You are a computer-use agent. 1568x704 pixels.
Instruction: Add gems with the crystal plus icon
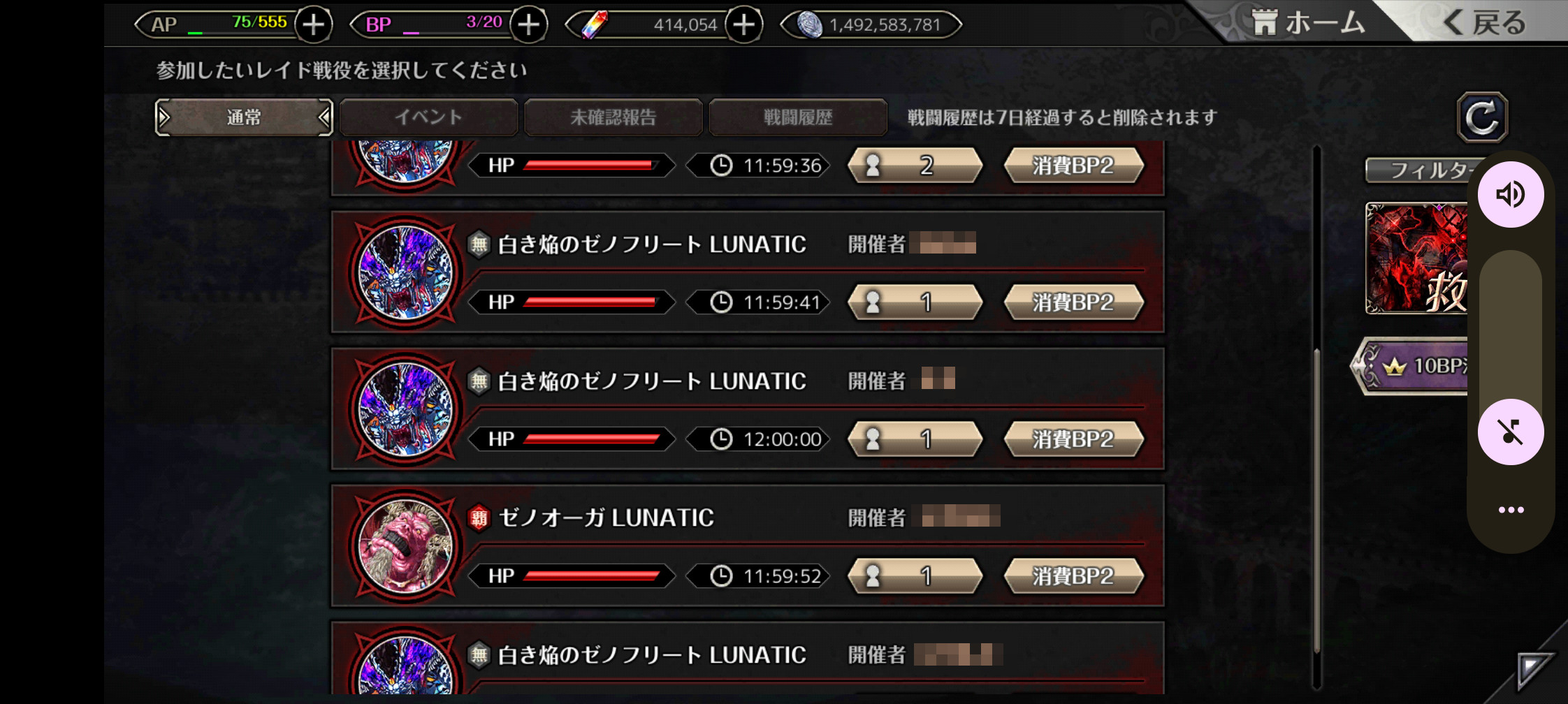tap(744, 25)
